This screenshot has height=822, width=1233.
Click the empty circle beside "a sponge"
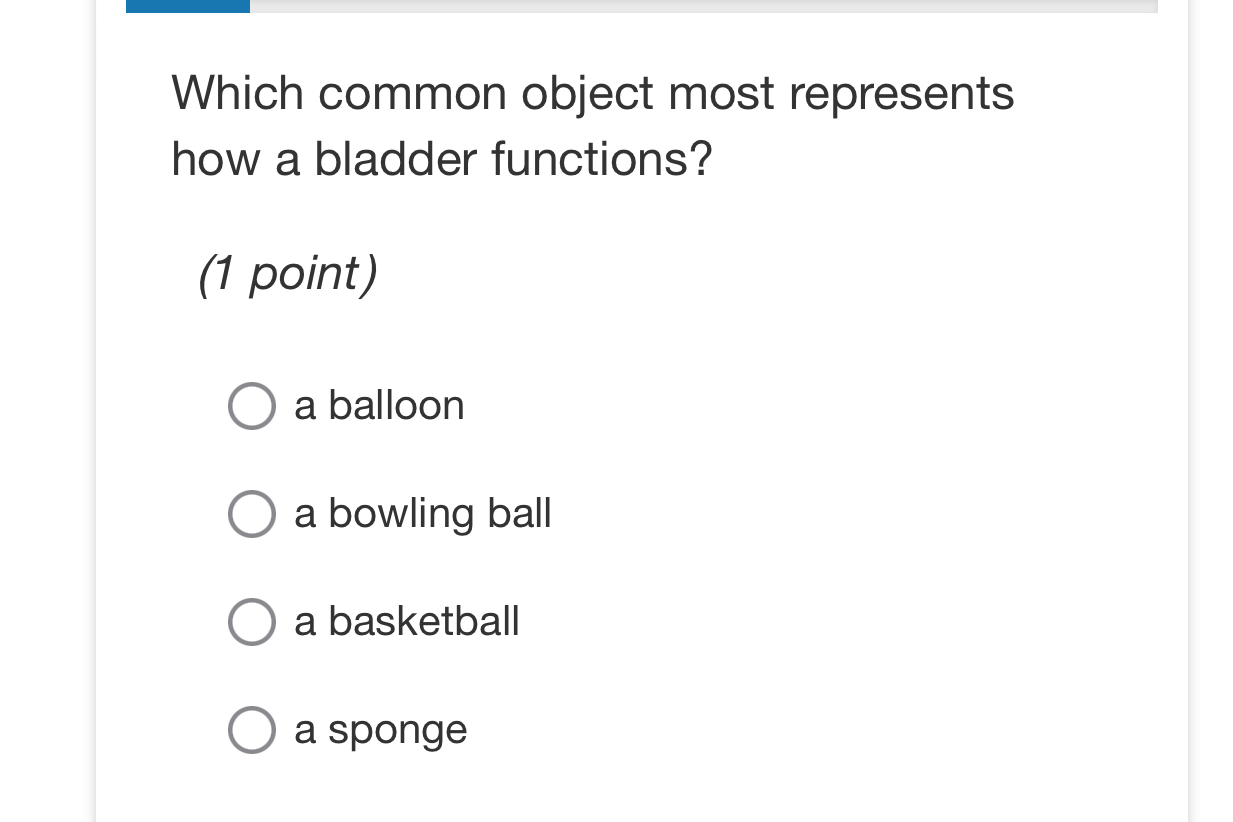point(251,730)
